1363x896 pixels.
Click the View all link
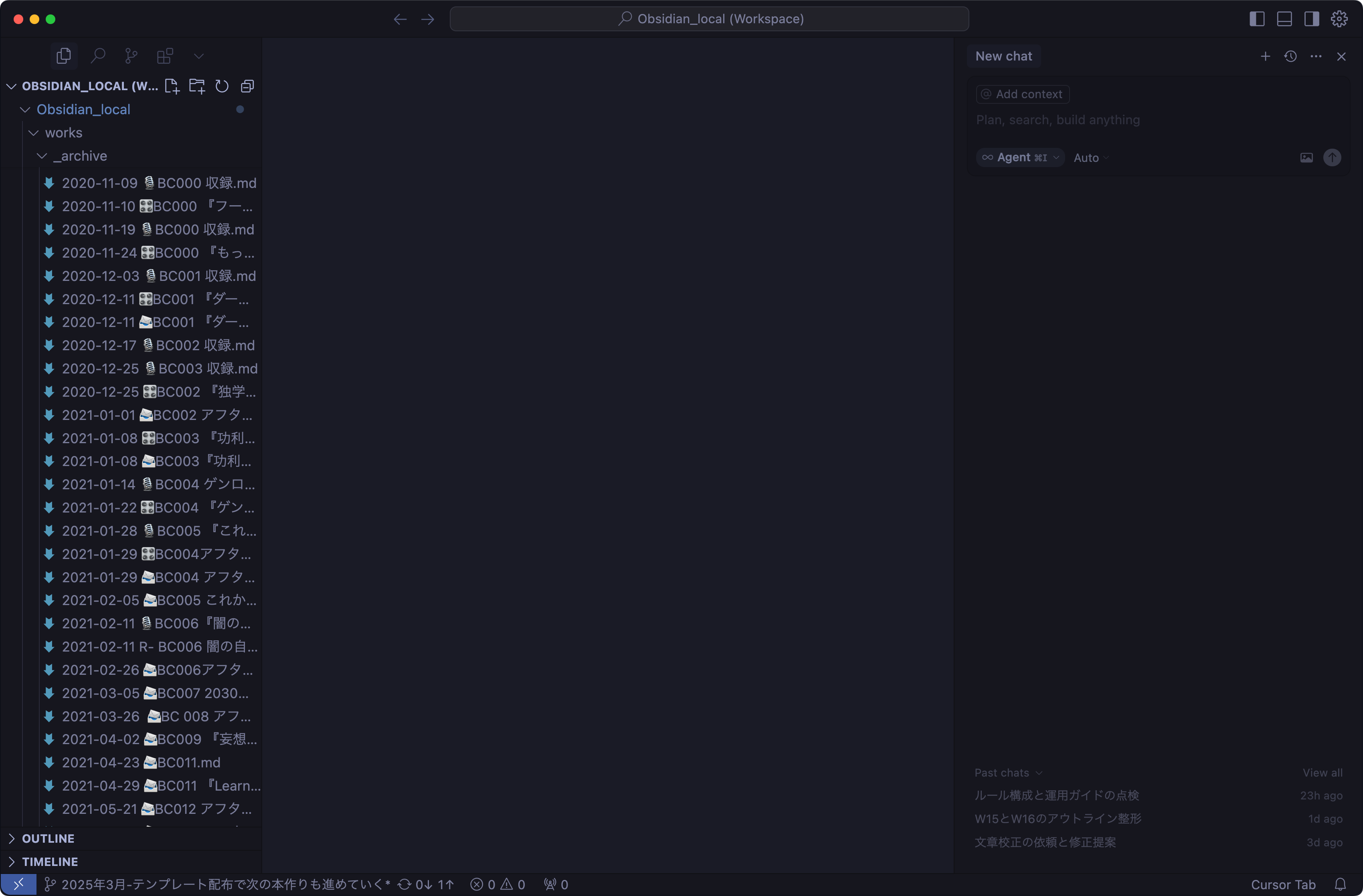point(1323,772)
